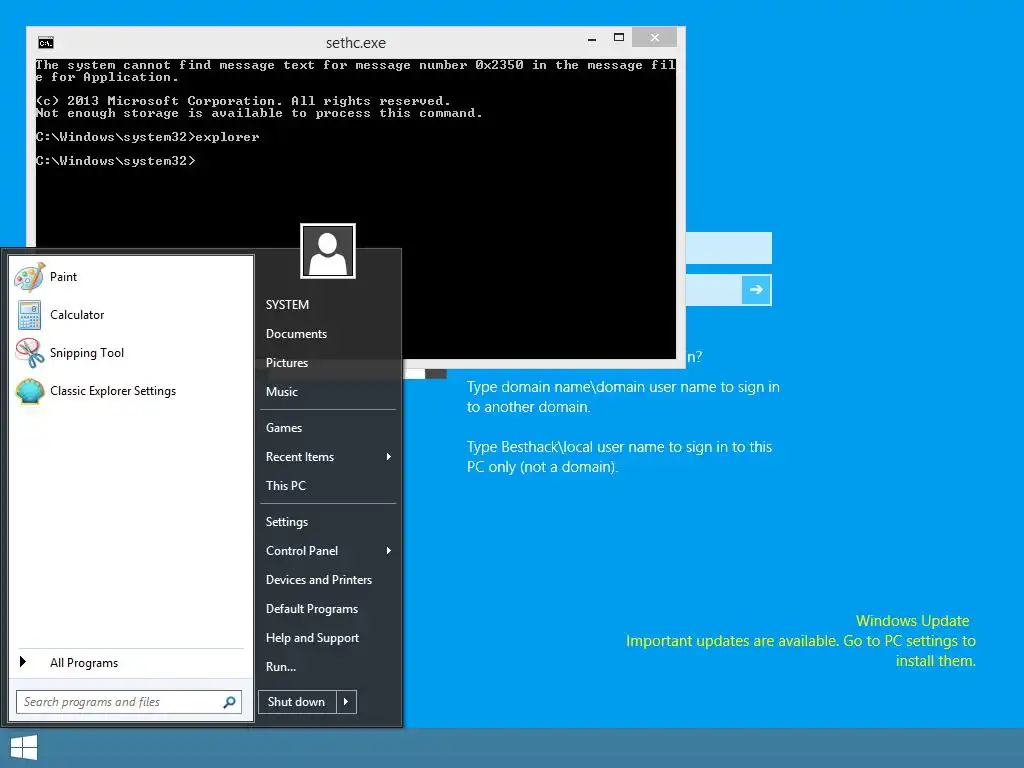Screen dimensions: 1024x768
Task: Open Classic Explorer Settings shell icon
Action: 29,391
